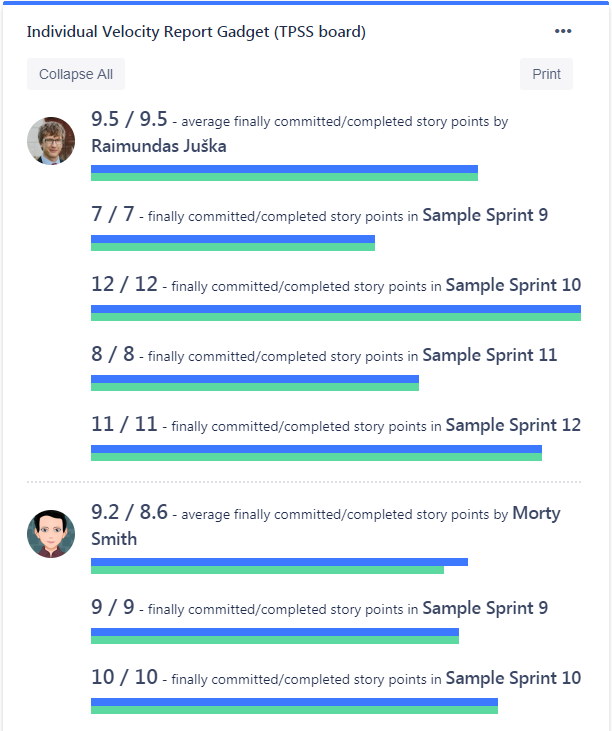Click the Individual Velocity Report Gadget title
612x731 pixels.
(x=196, y=32)
